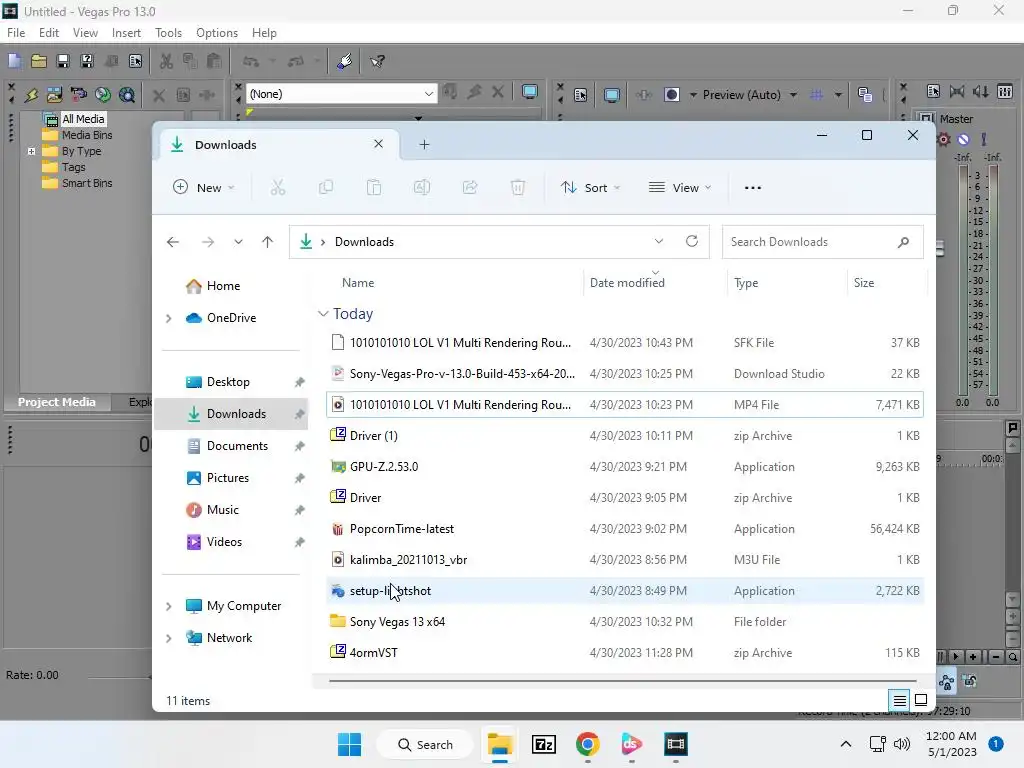Toggle the pin on Documents folder
Image resolution: width=1024 pixels, height=768 pixels.
tap(299, 446)
